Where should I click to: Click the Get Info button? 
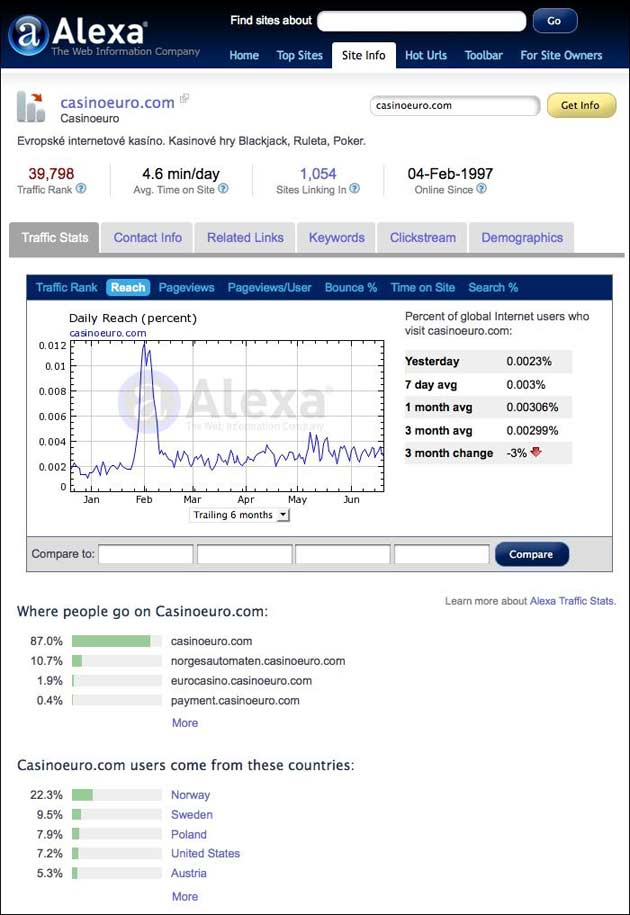coord(581,106)
